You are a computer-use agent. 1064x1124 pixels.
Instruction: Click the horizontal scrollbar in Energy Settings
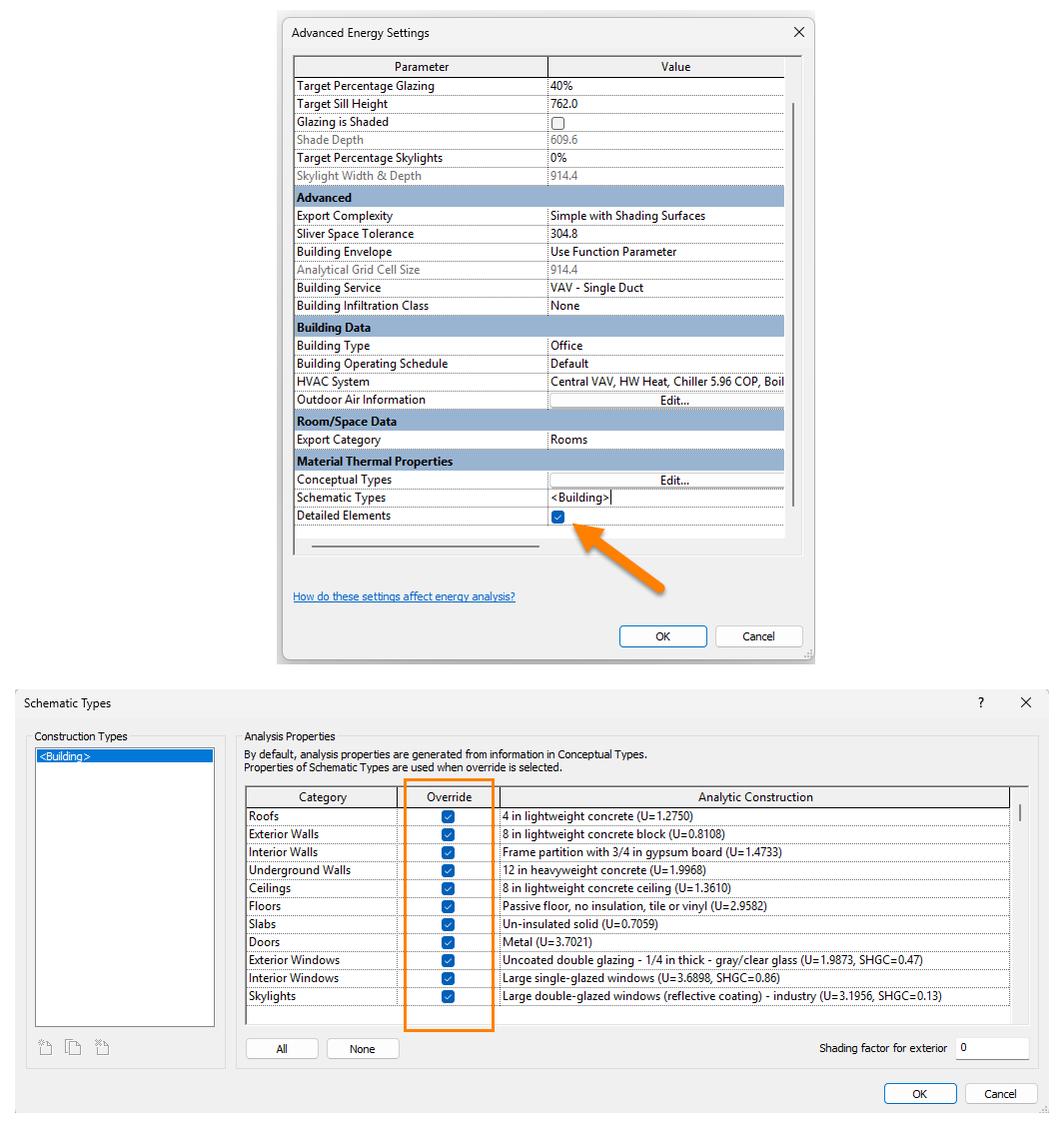point(425,547)
